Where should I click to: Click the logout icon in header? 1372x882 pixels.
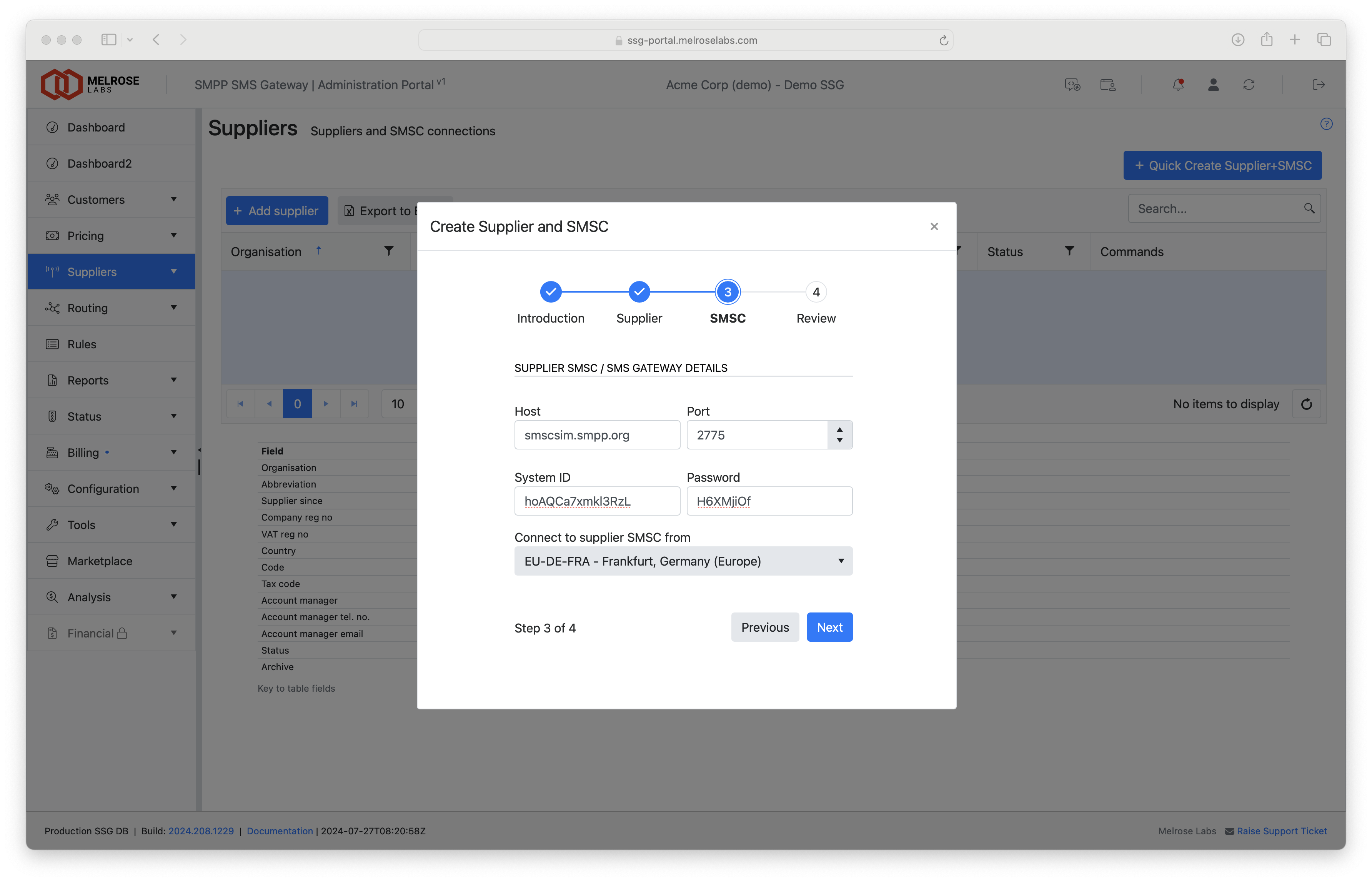coord(1318,85)
